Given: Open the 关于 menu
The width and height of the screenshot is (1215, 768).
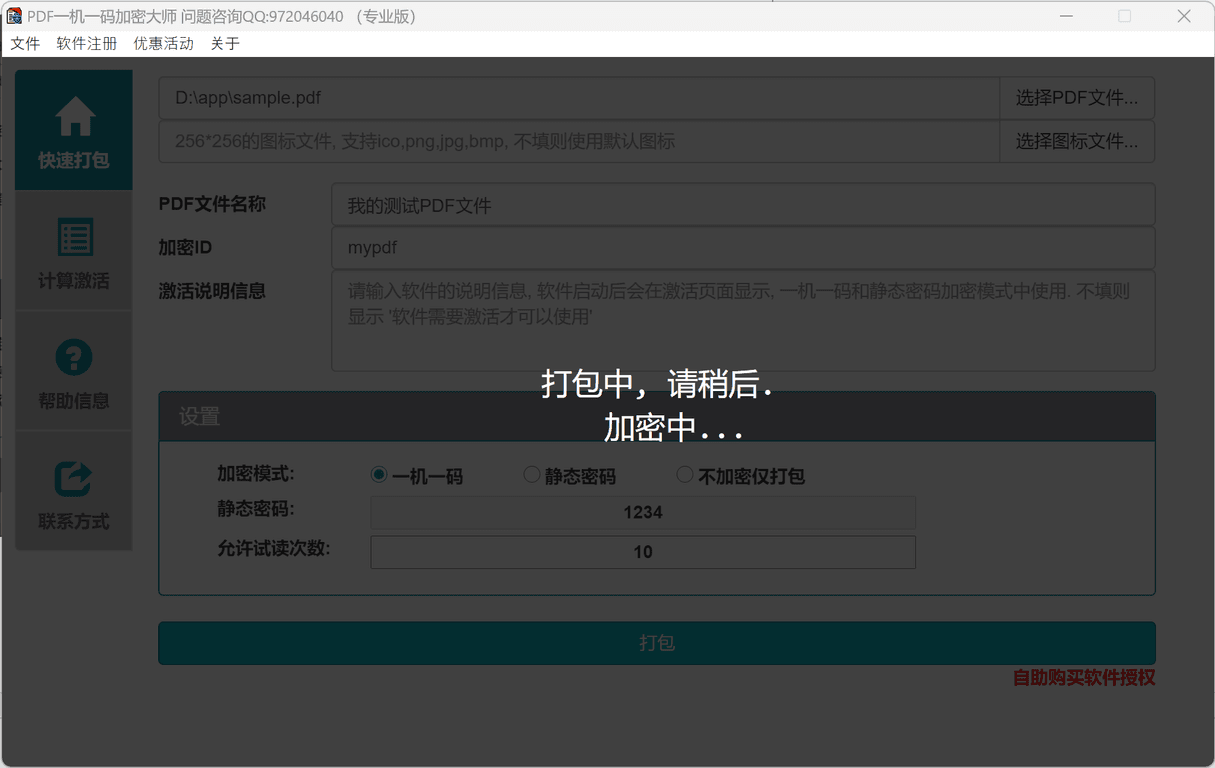Looking at the screenshot, I should coord(224,43).
